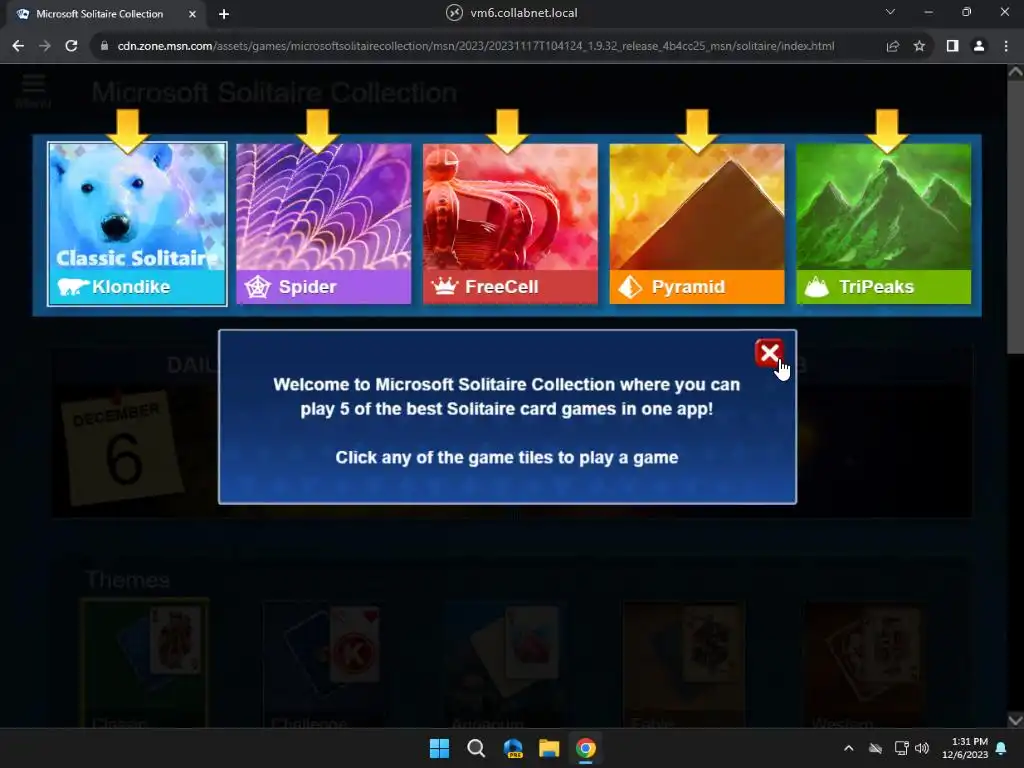The height and width of the screenshot is (768, 1024).
Task: Open the notification bell icon
Action: pyautogui.click(x=1001, y=748)
